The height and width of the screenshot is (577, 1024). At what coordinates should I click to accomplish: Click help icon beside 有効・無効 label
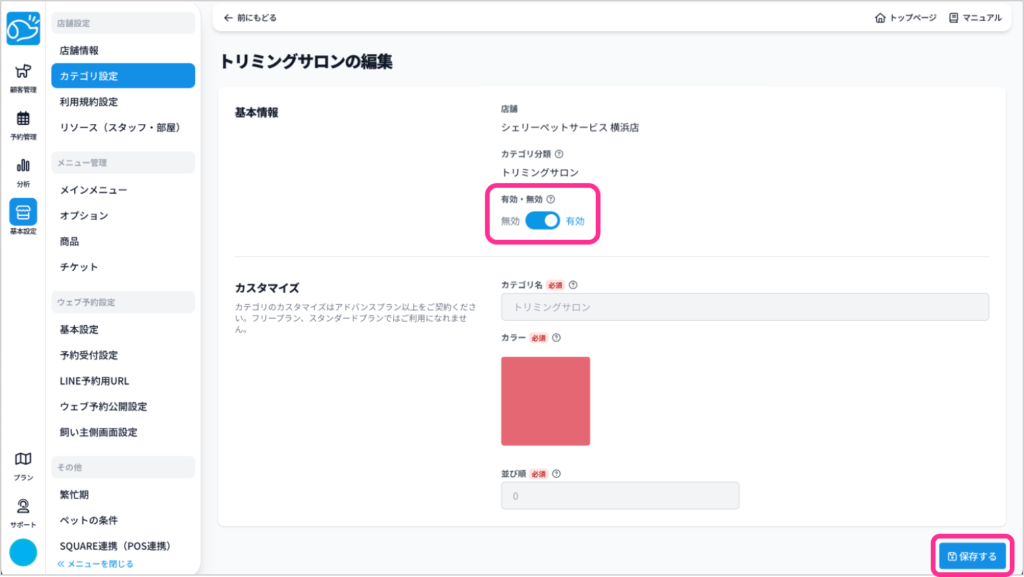[x=551, y=200]
